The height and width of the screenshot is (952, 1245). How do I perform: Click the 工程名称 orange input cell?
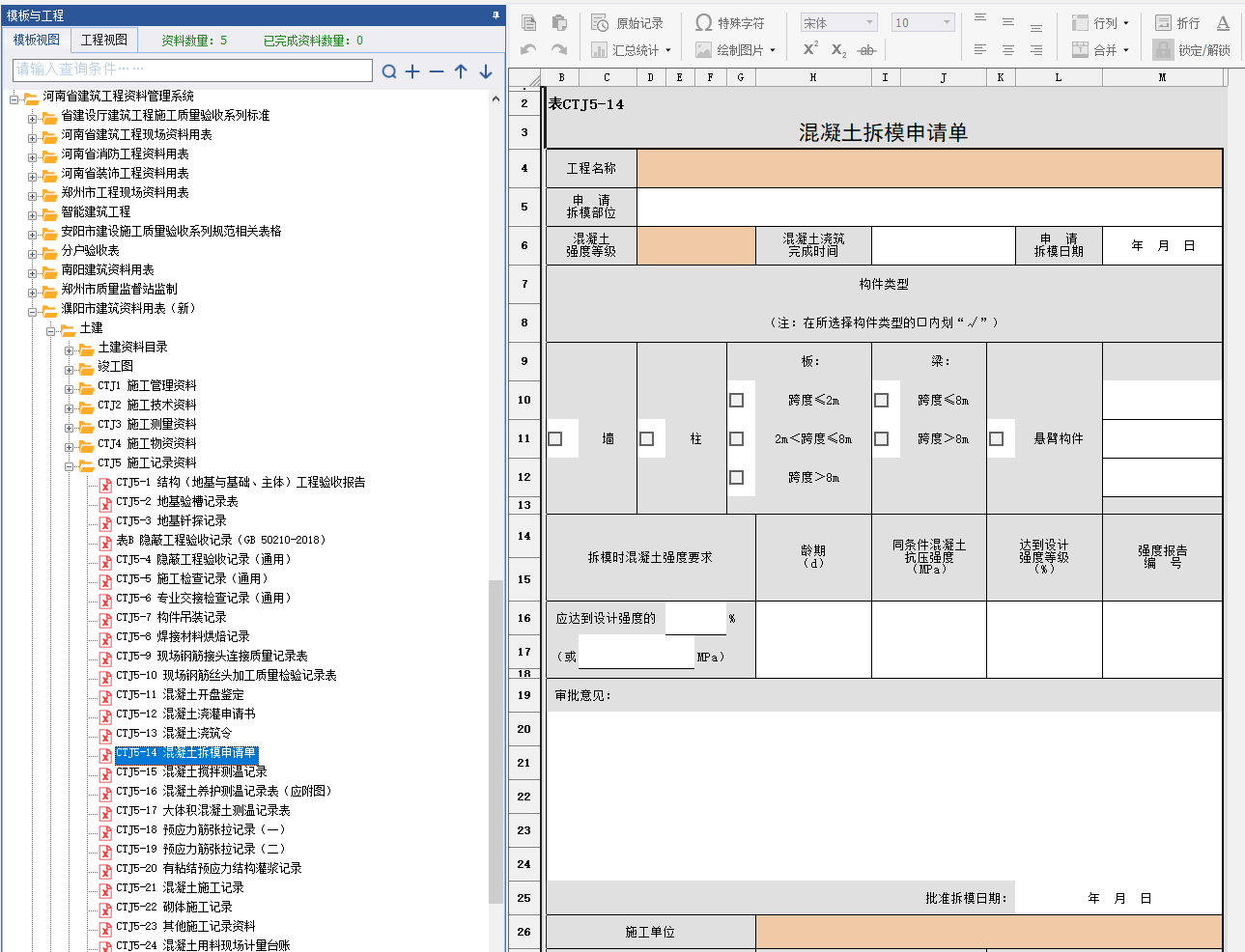point(929,168)
